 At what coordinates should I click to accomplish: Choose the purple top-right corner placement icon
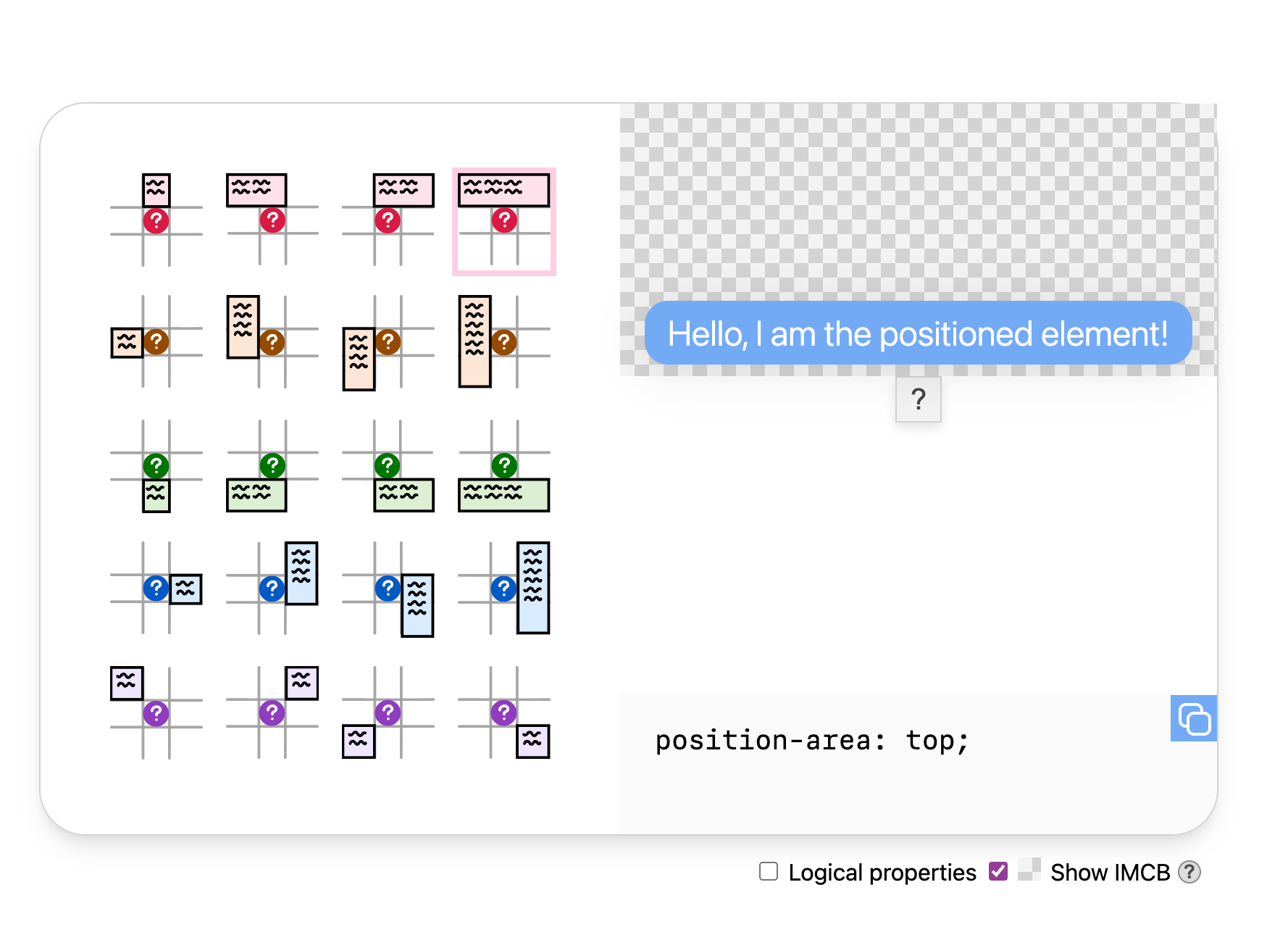272,712
